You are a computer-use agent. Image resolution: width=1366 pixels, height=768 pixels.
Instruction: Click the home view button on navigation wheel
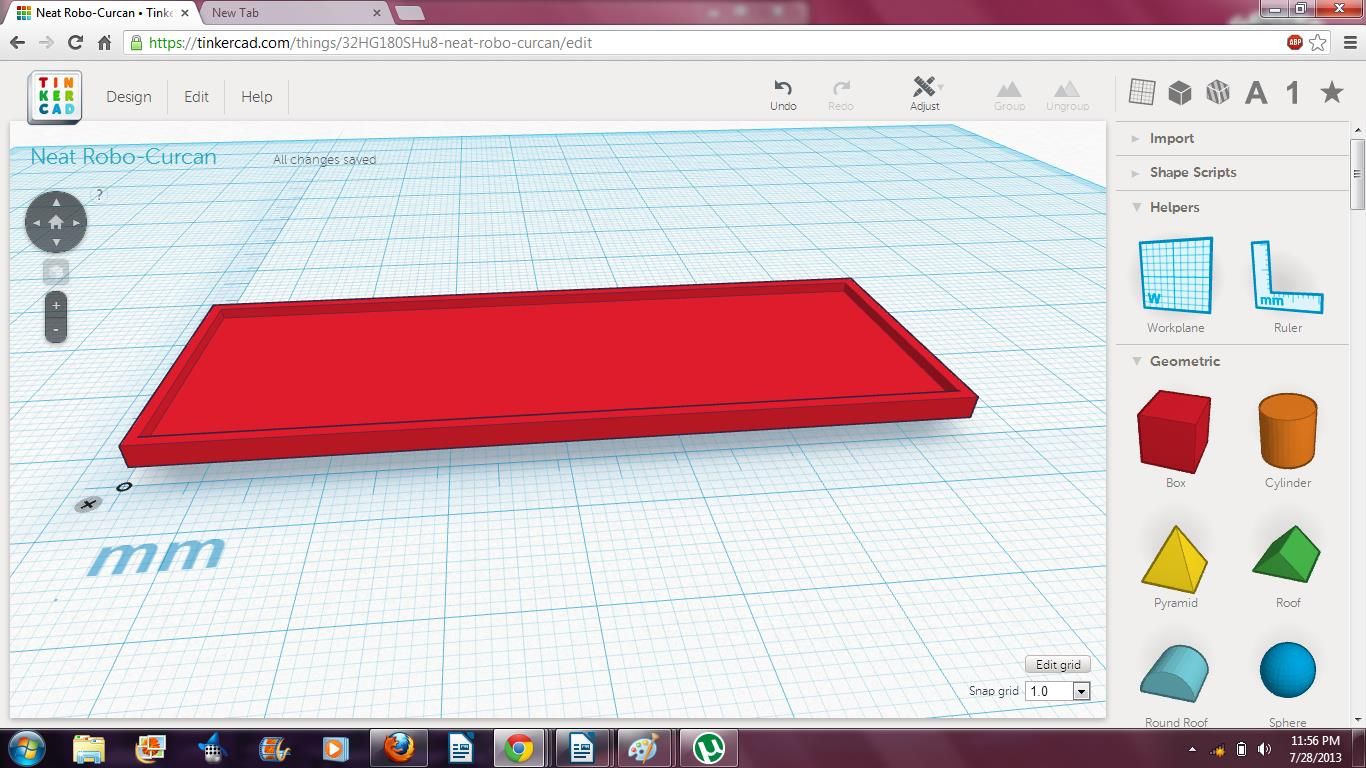pyautogui.click(x=56, y=222)
